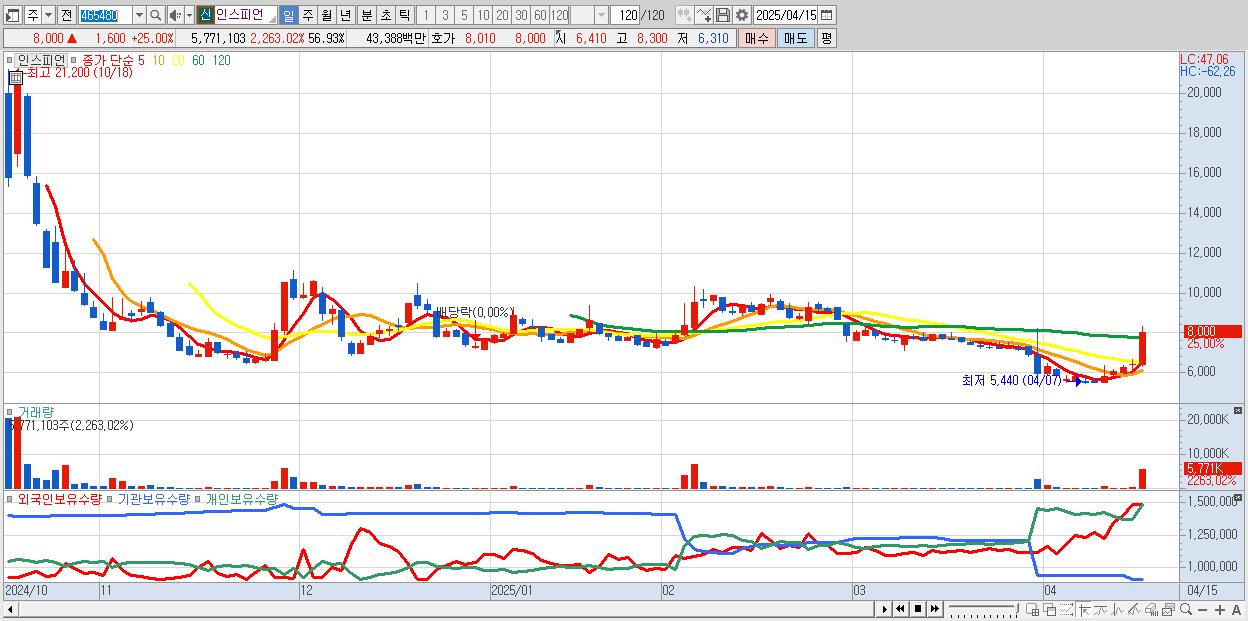1248x621 pixels.
Task: Choose the 5 interval button
Action: coord(464,15)
